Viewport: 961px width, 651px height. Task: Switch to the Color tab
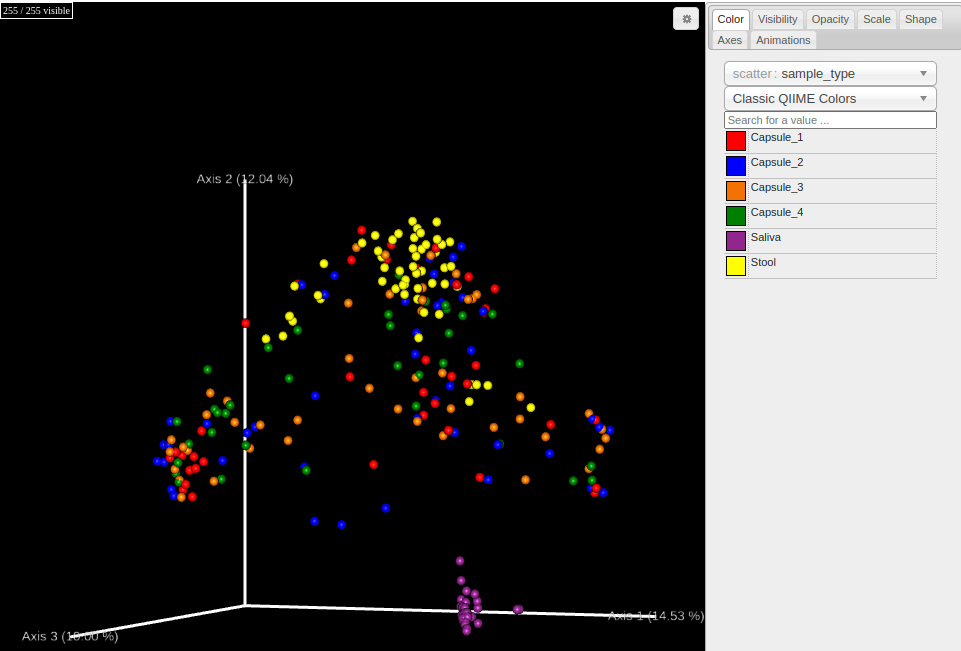[731, 19]
